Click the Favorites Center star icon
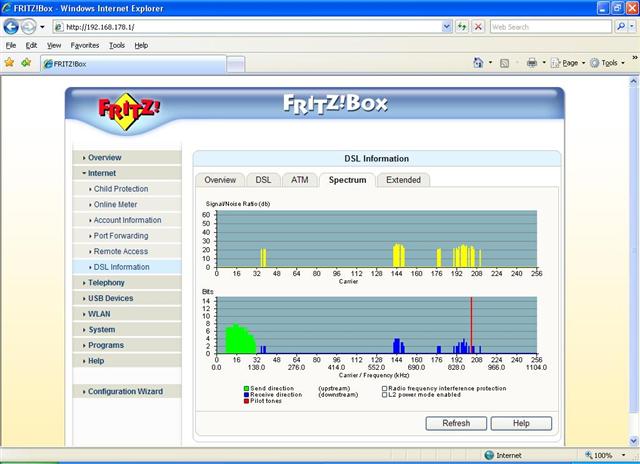Screen dimensions: 640x464 9,62
